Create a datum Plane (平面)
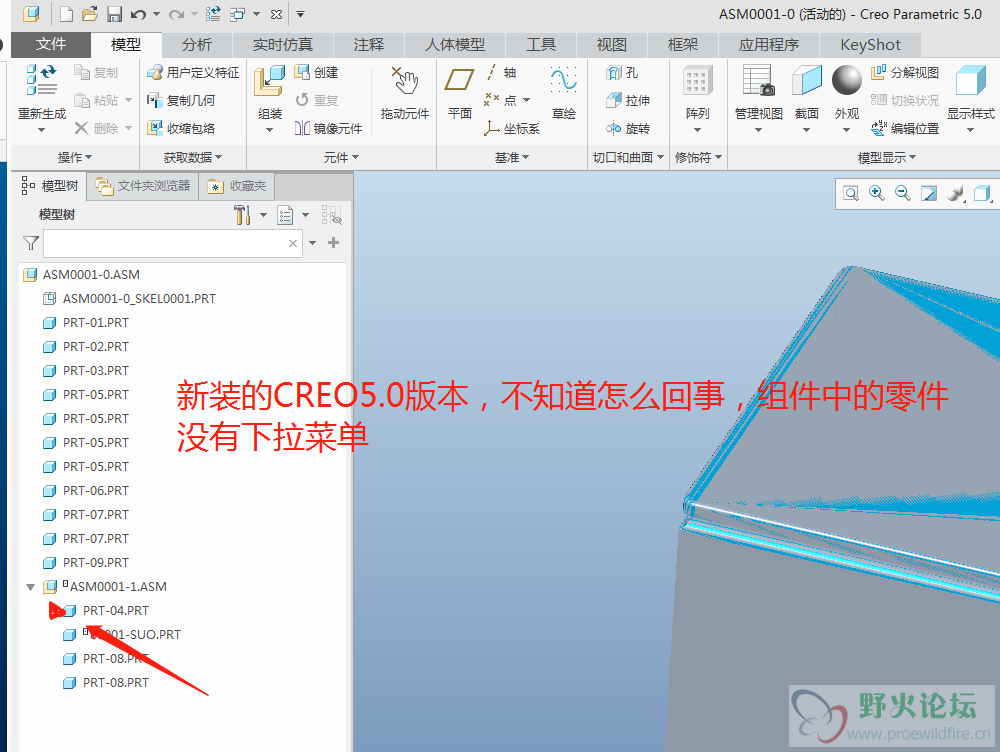 [x=459, y=92]
